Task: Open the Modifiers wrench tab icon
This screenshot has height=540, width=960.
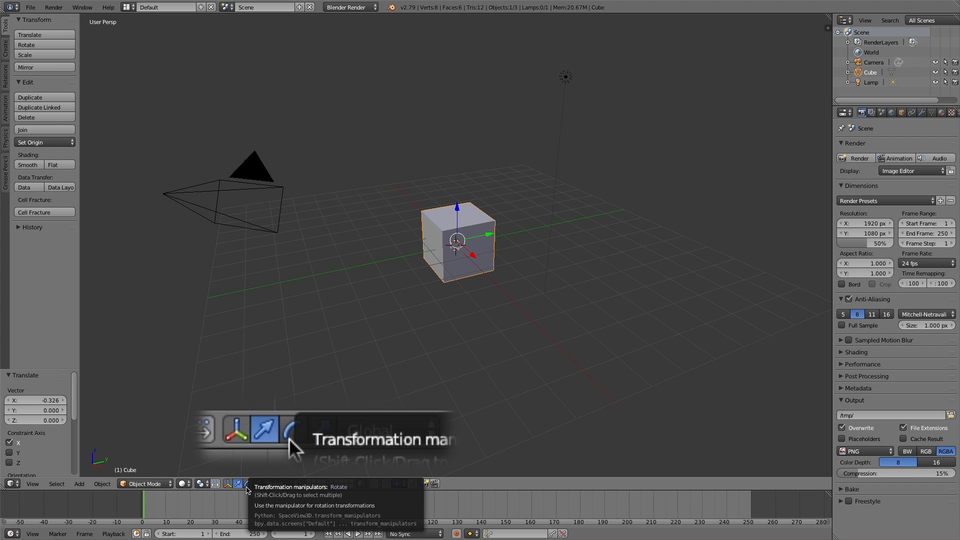Action: point(921,113)
